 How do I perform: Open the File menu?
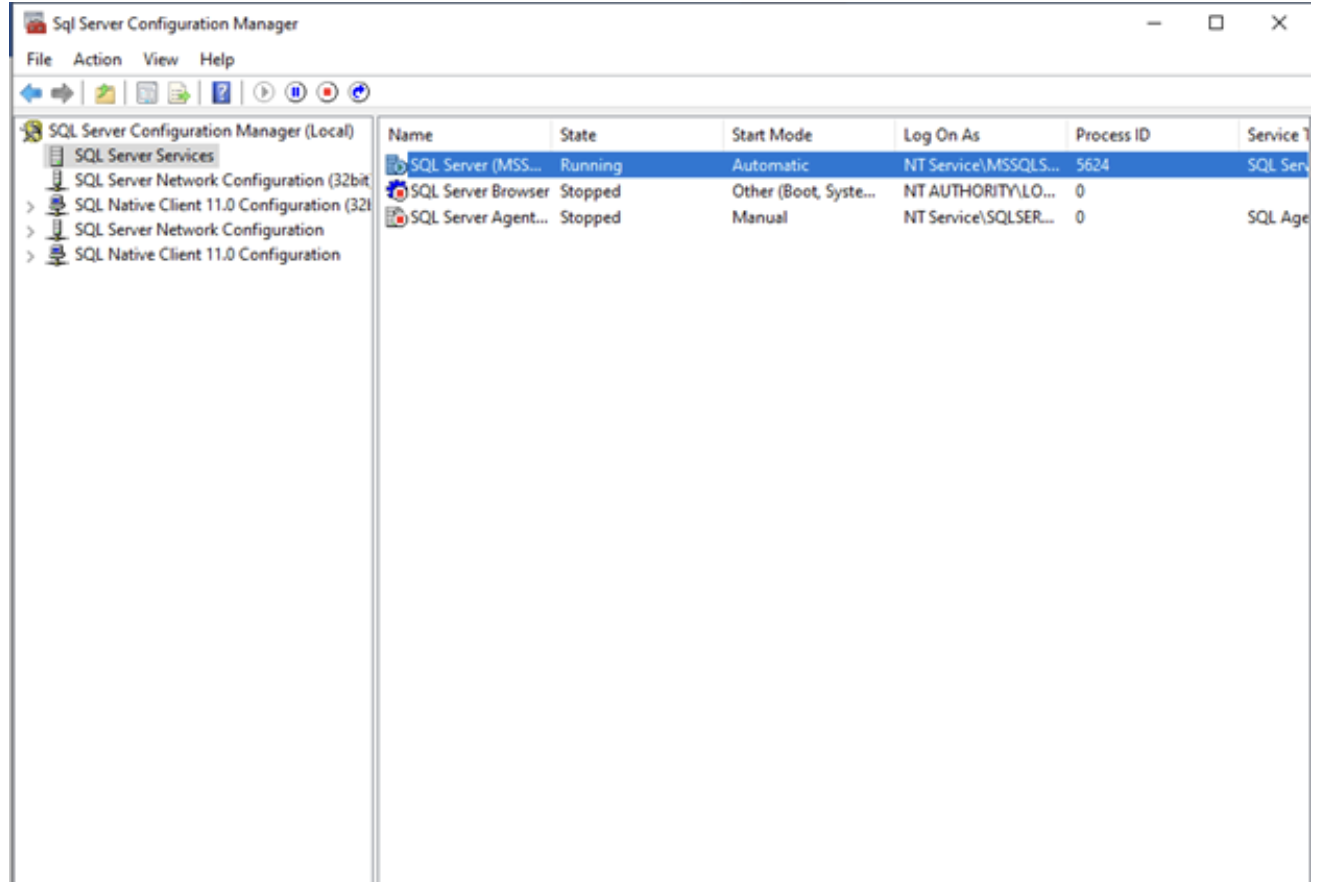point(38,59)
